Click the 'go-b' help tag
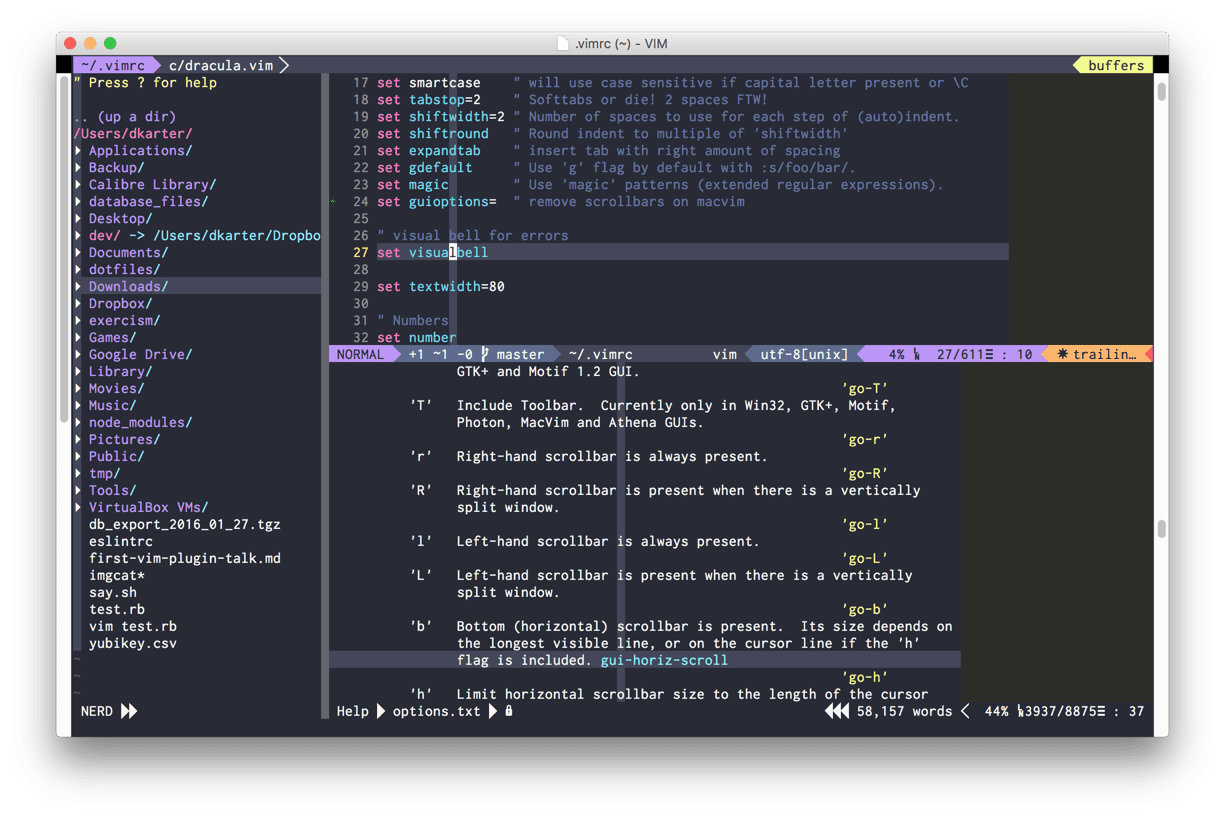The image size is (1225, 817). click(865, 609)
